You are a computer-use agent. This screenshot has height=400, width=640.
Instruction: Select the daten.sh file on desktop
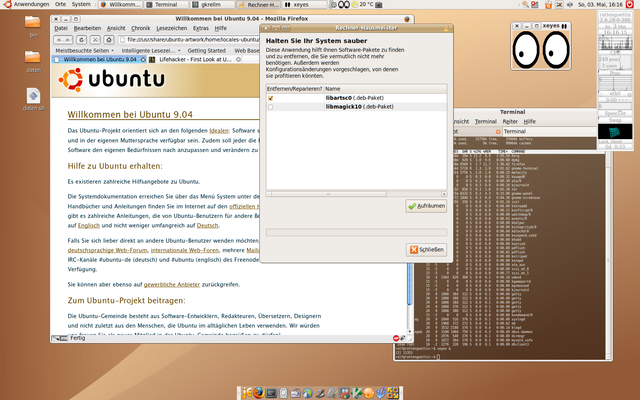33,99
